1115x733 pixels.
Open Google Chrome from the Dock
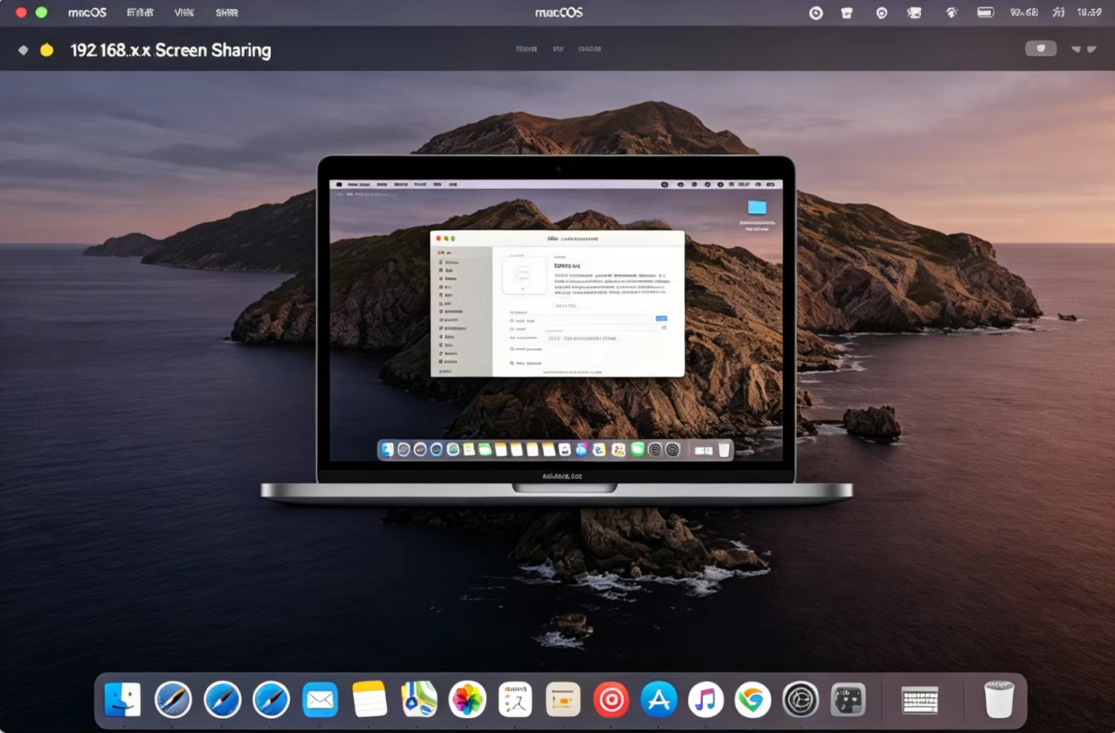(754, 699)
